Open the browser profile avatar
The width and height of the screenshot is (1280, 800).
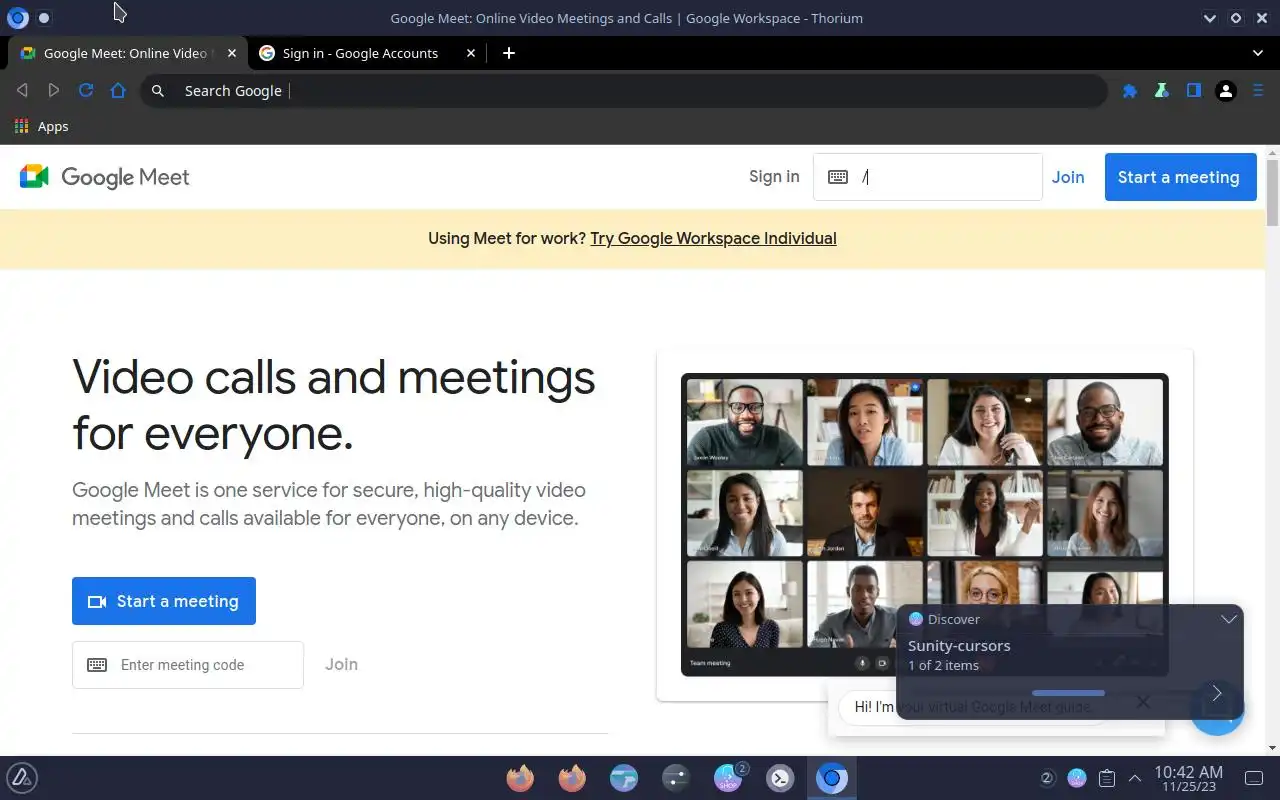[x=1226, y=91]
